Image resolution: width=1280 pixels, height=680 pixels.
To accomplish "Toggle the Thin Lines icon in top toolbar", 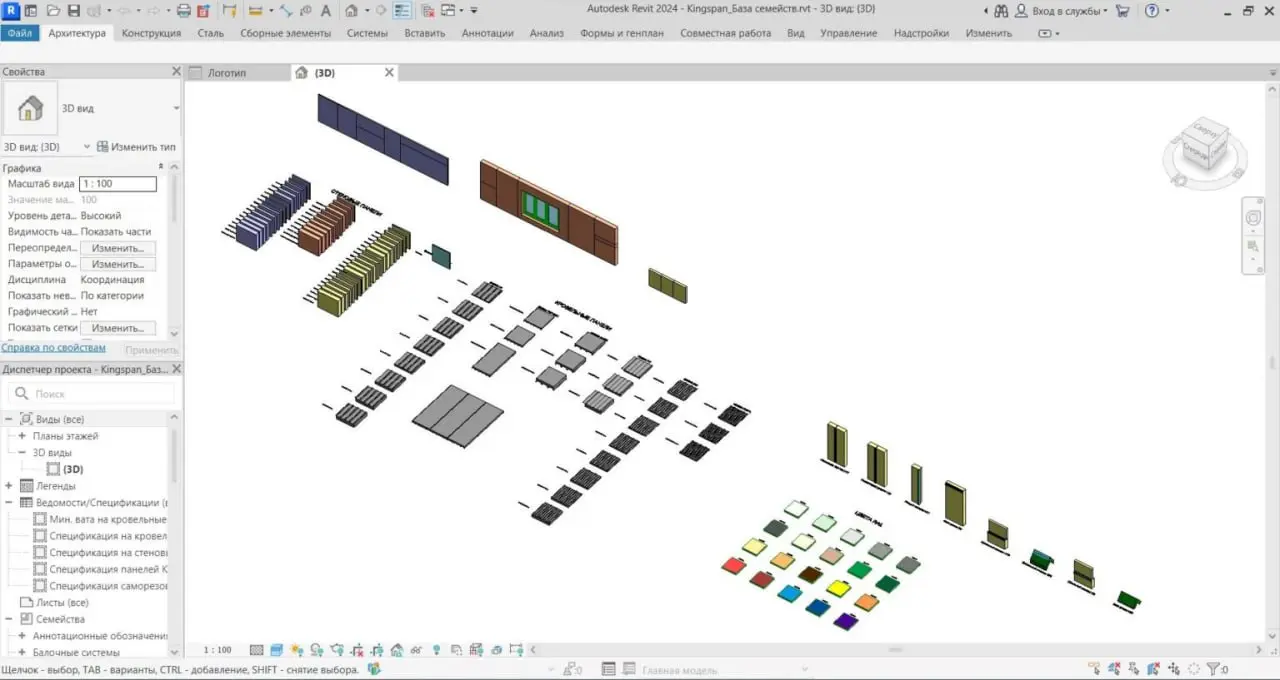I will click(x=402, y=11).
